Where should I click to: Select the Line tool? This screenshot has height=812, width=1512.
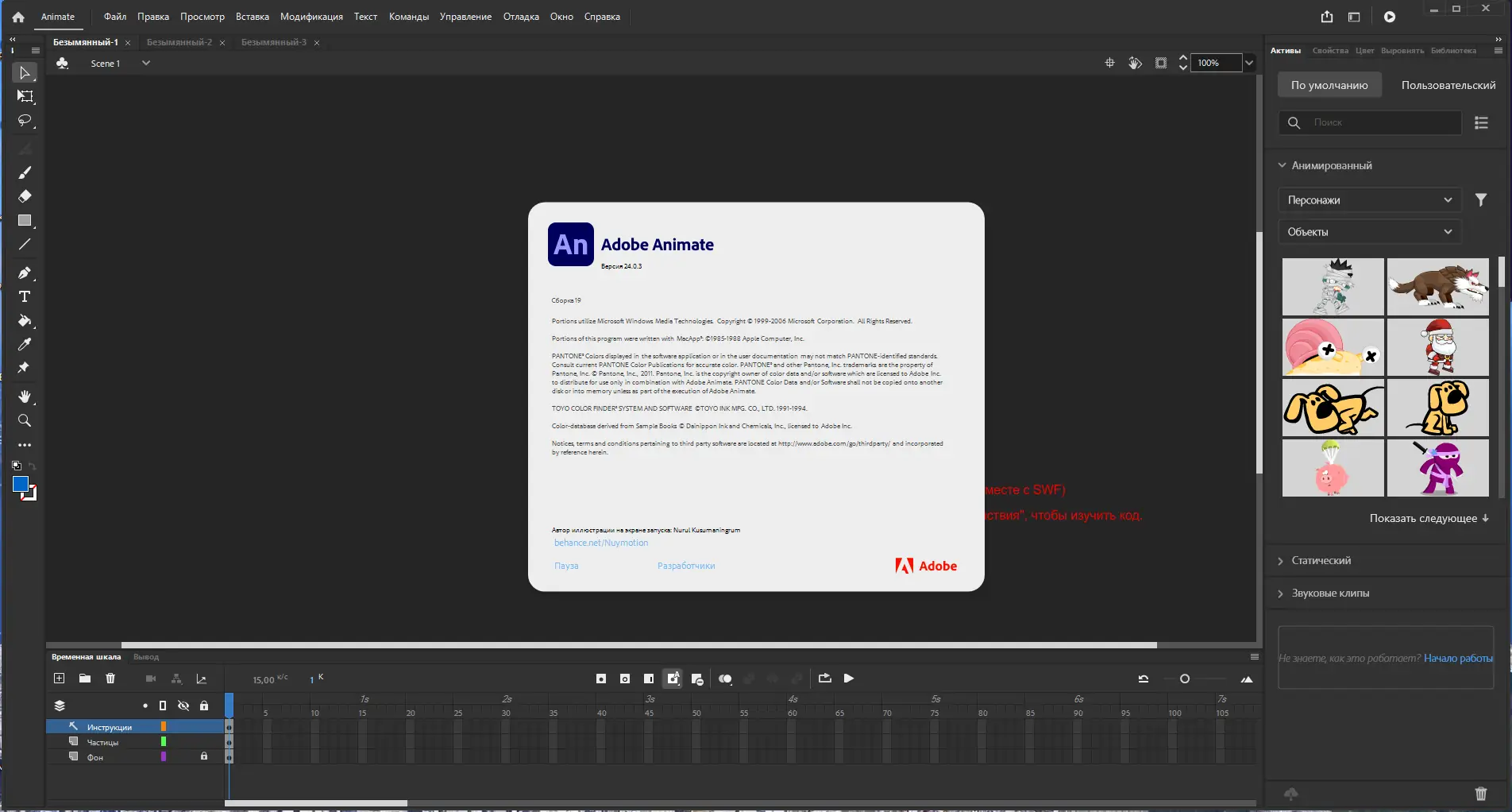(x=25, y=244)
